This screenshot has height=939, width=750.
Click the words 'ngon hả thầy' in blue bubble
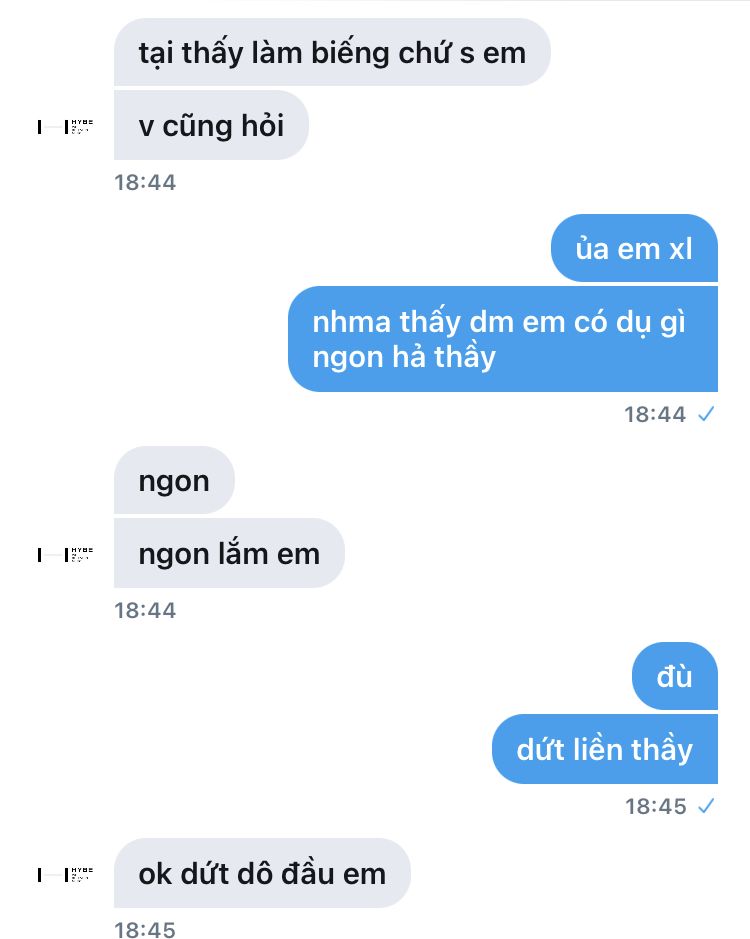404,358
